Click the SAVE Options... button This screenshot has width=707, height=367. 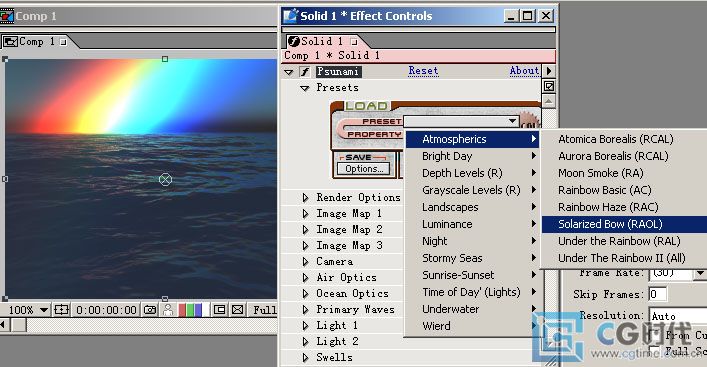tap(364, 169)
